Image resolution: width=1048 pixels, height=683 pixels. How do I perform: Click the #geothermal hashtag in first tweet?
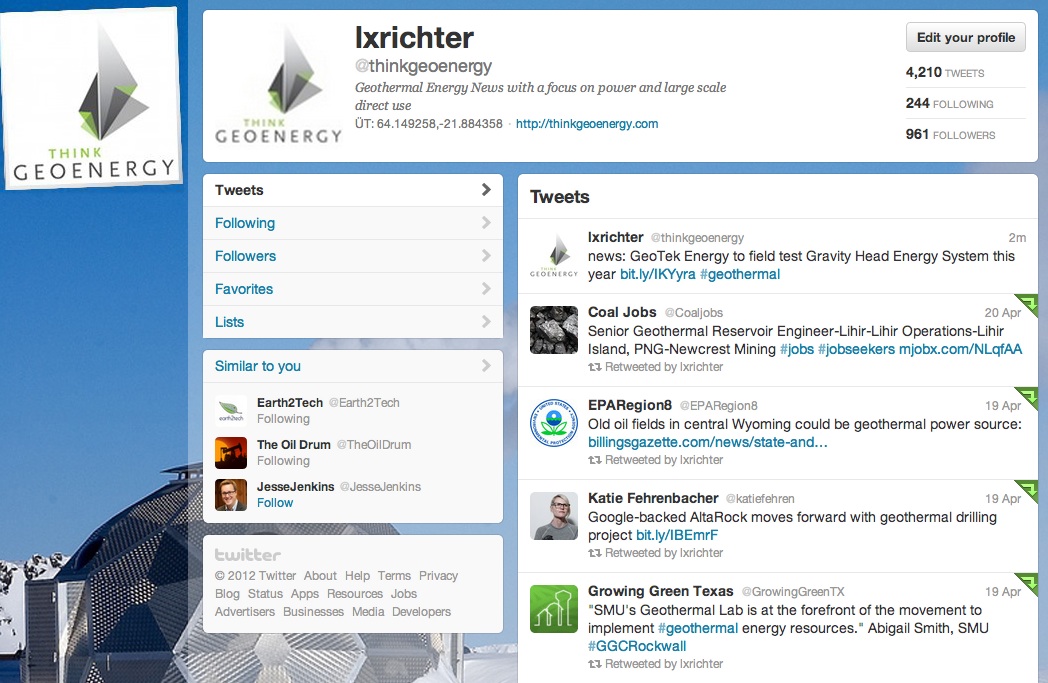[x=739, y=274]
